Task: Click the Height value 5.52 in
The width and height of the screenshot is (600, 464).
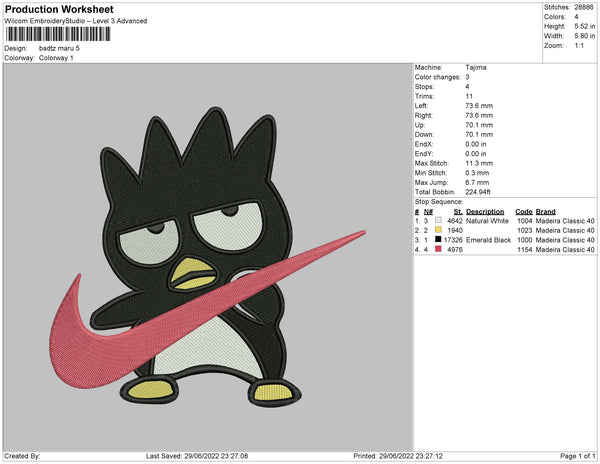Action: click(x=585, y=26)
